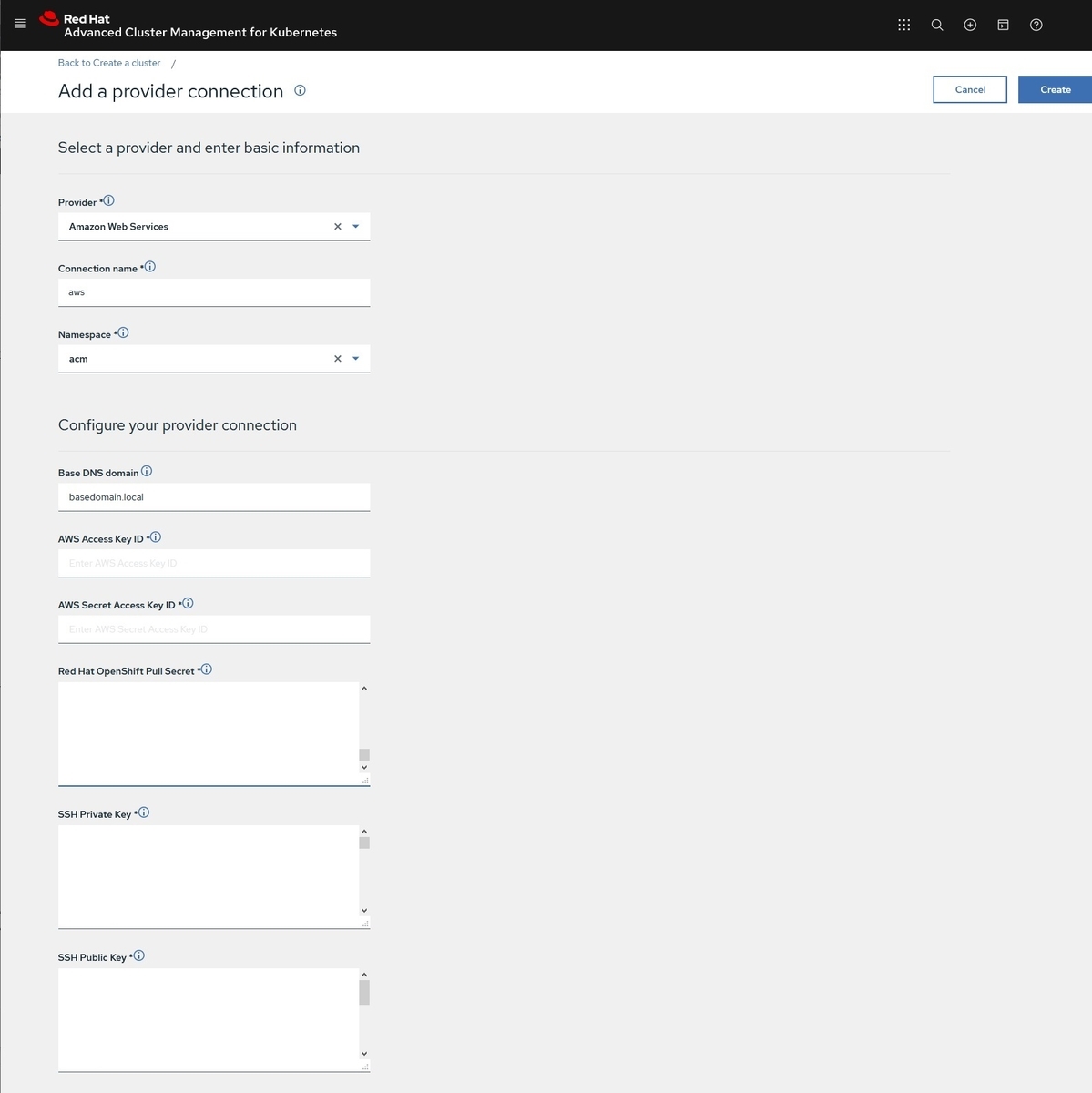Click the SSH Private Key scrollbar thumb
Viewport: 1092px width, 1093px height.
364,843
